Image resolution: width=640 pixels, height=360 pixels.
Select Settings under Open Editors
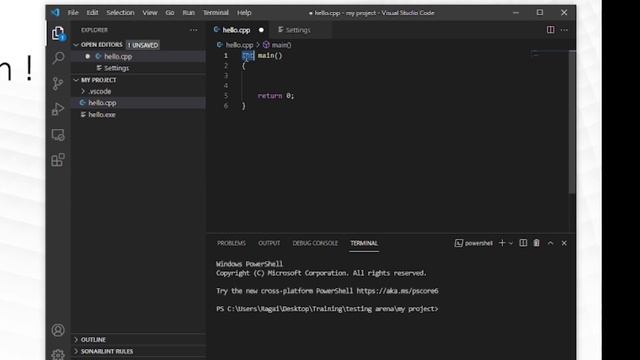[139, 68]
